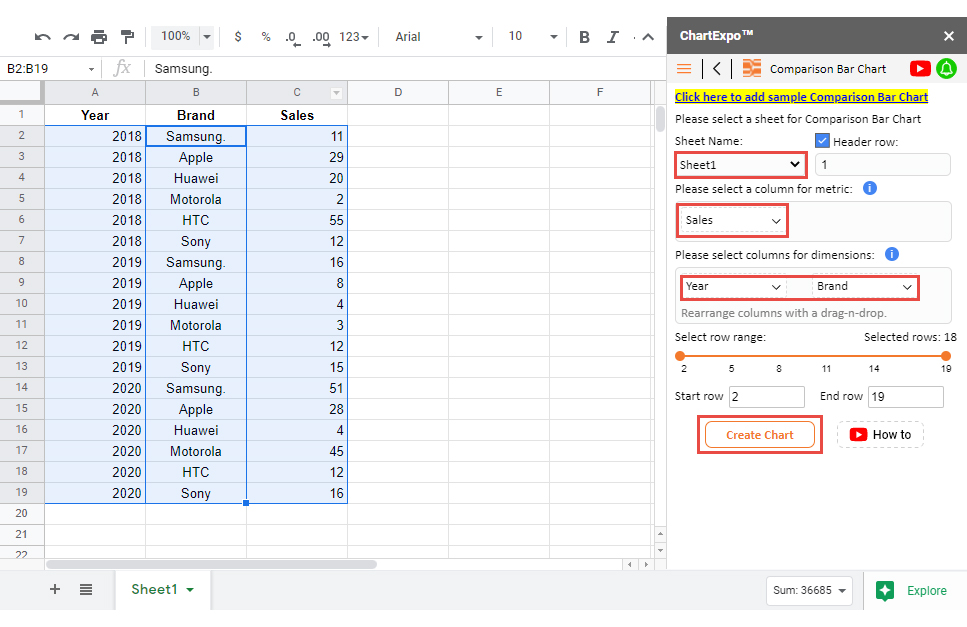Screen dimensions: 967x627
Task: Click the Explore label
Action: pyautogui.click(x=926, y=591)
